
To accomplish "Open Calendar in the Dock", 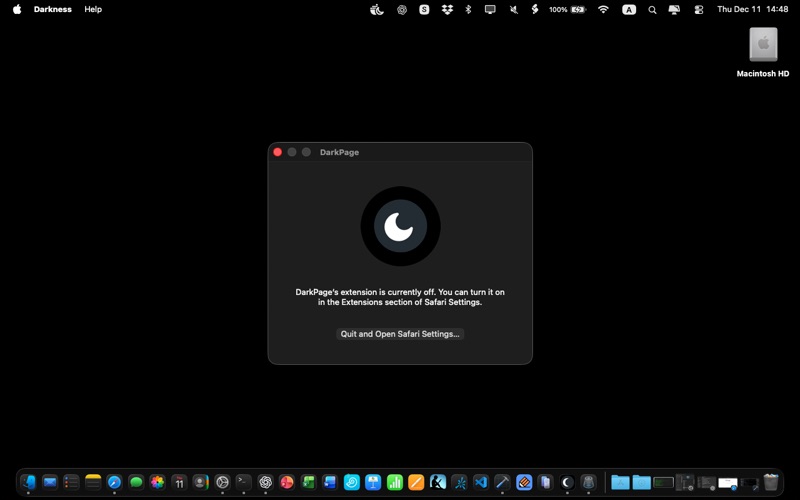I will (179, 482).
